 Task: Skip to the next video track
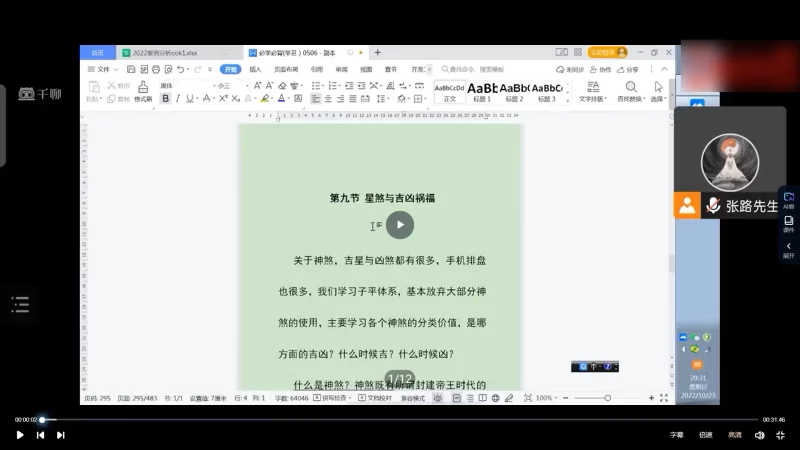pos(61,435)
